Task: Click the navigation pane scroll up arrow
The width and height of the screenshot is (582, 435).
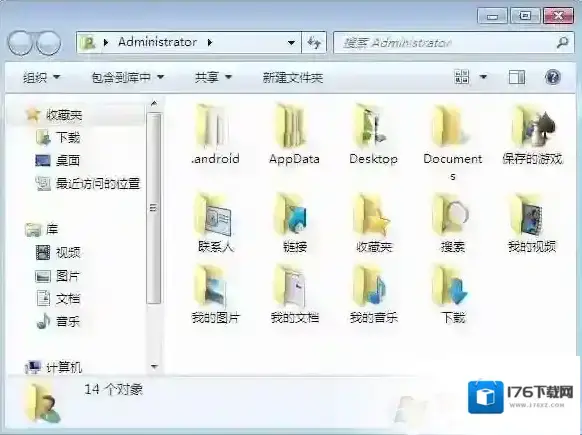Action: [x=154, y=104]
